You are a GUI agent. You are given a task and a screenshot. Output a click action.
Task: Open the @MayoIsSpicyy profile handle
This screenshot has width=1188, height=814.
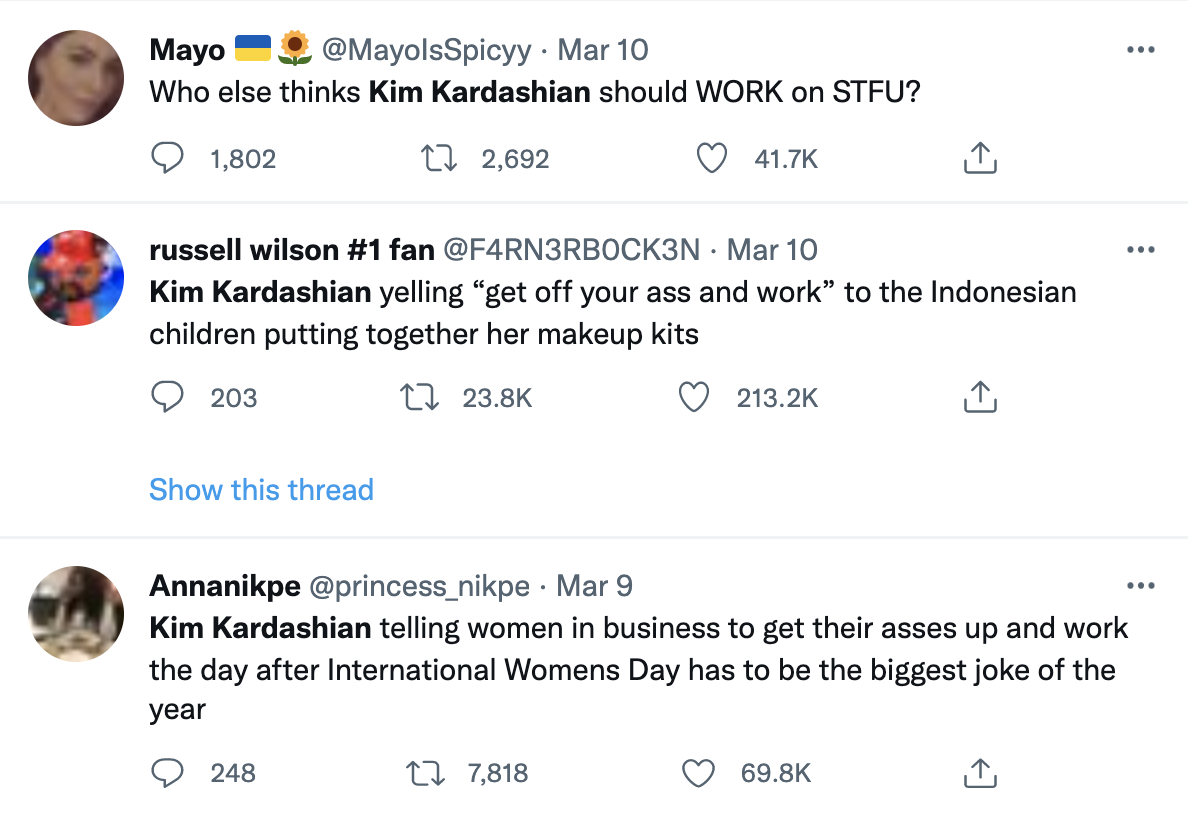tap(425, 49)
